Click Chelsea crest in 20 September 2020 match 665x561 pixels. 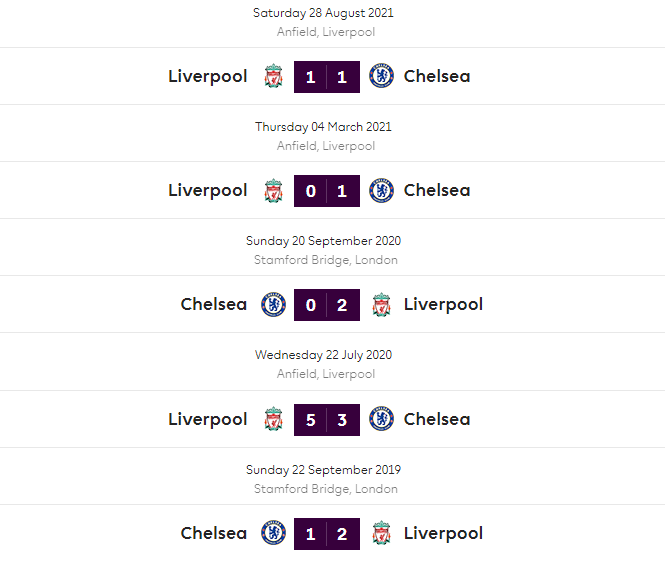click(273, 304)
